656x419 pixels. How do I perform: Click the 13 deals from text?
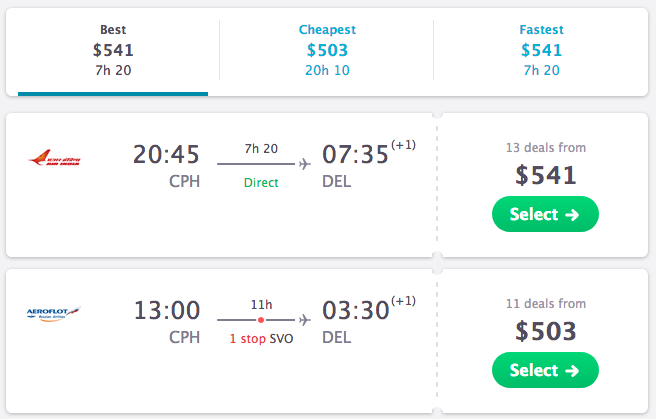546,148
